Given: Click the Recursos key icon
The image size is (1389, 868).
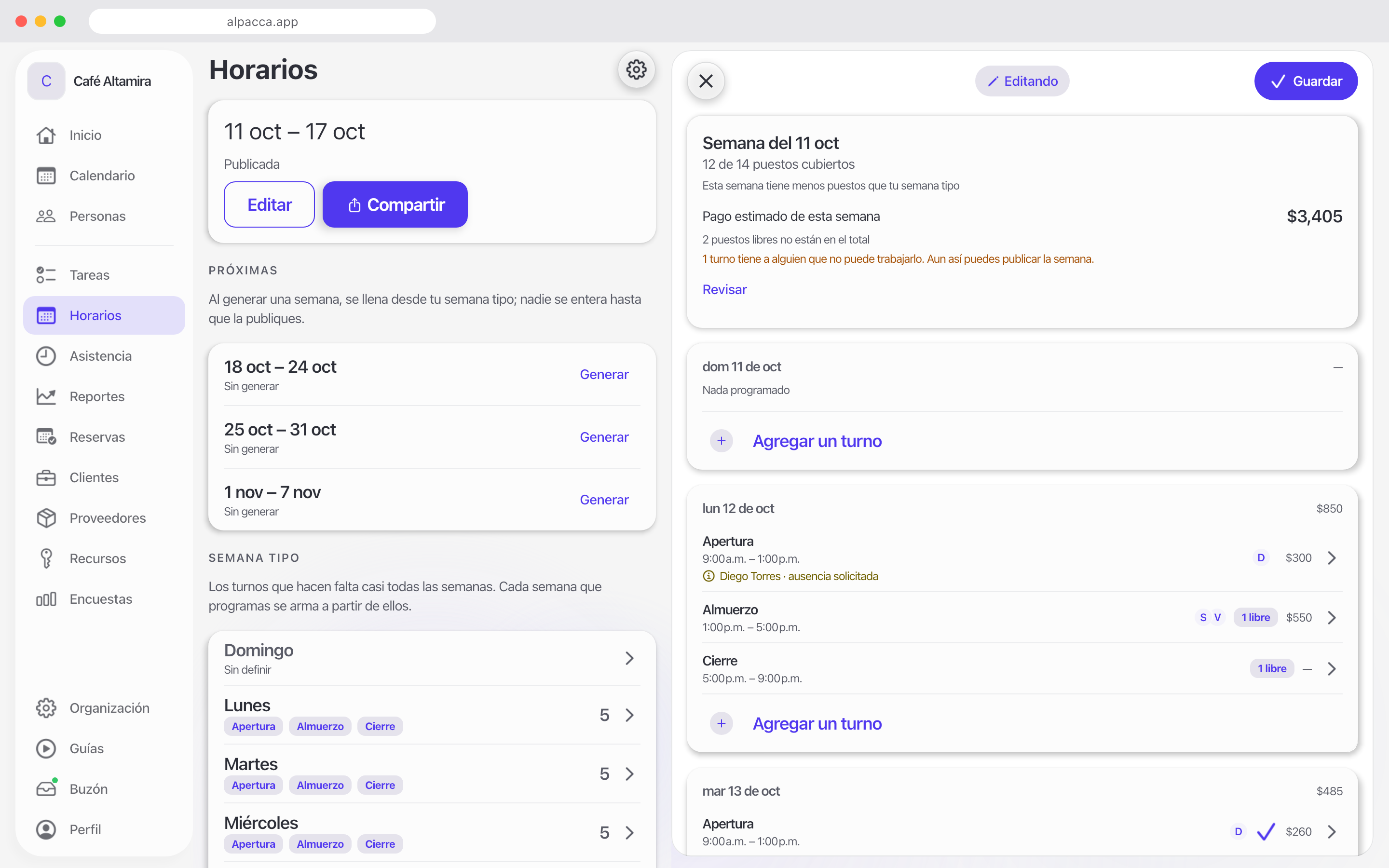Looking at the screenshot, I should tap(46, 558).
